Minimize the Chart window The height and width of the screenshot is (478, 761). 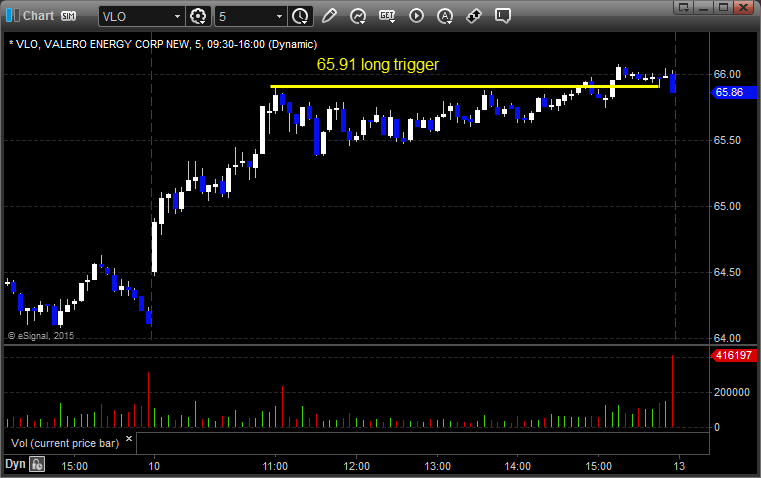[704, 7]
